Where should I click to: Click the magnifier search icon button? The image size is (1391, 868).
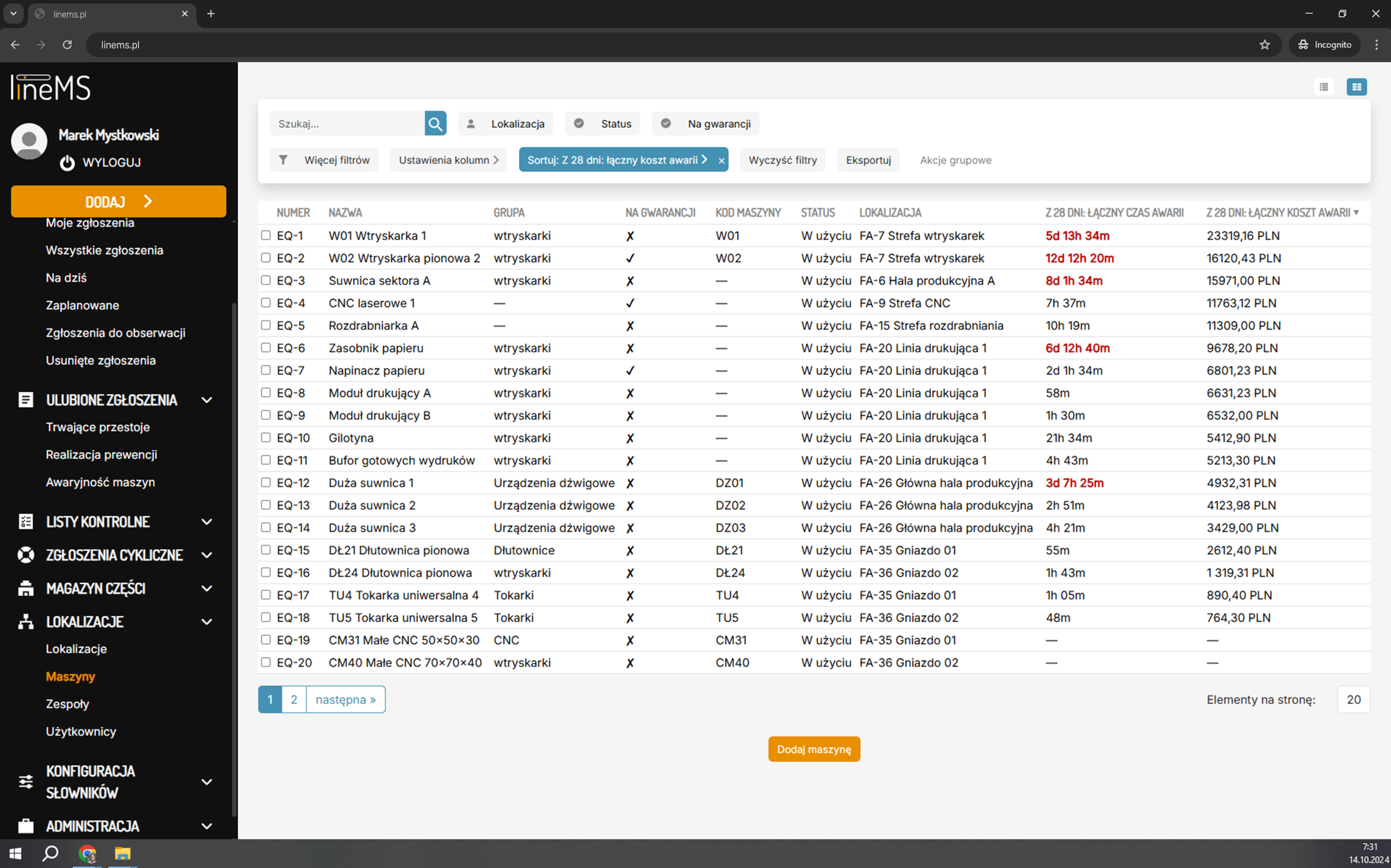point(435,124)
